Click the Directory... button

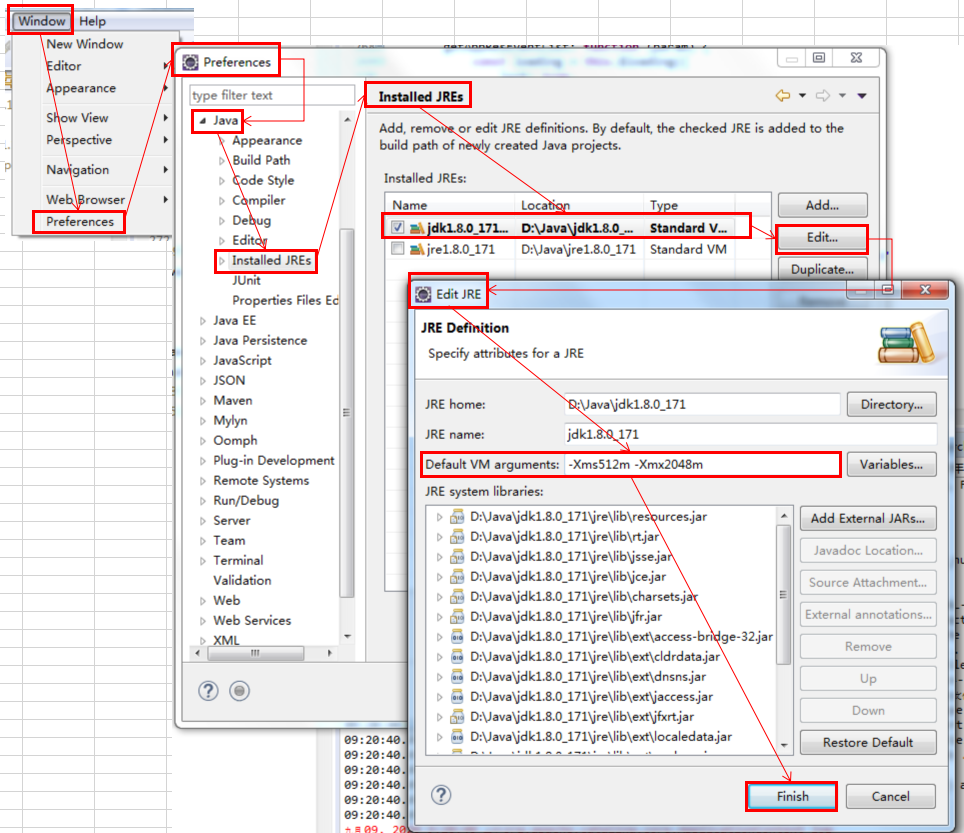891,405
